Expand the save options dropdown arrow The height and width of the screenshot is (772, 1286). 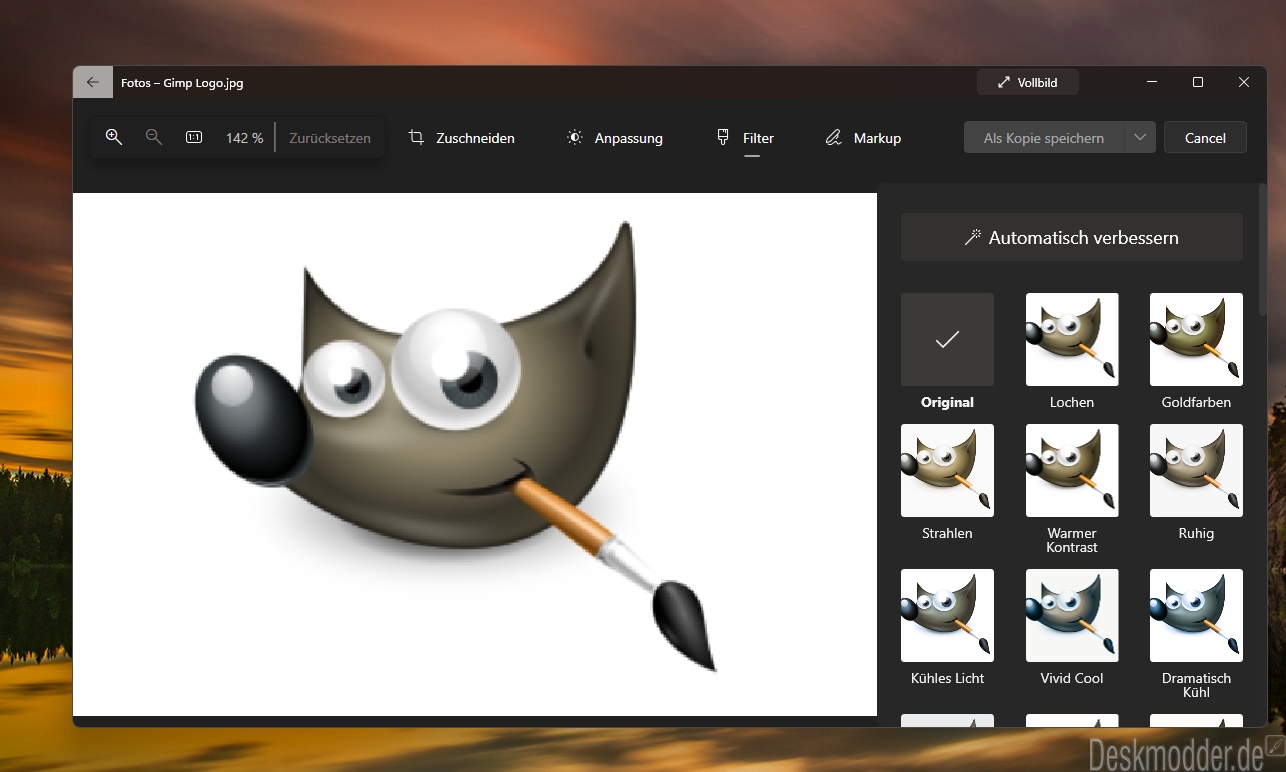(1140, 138)
